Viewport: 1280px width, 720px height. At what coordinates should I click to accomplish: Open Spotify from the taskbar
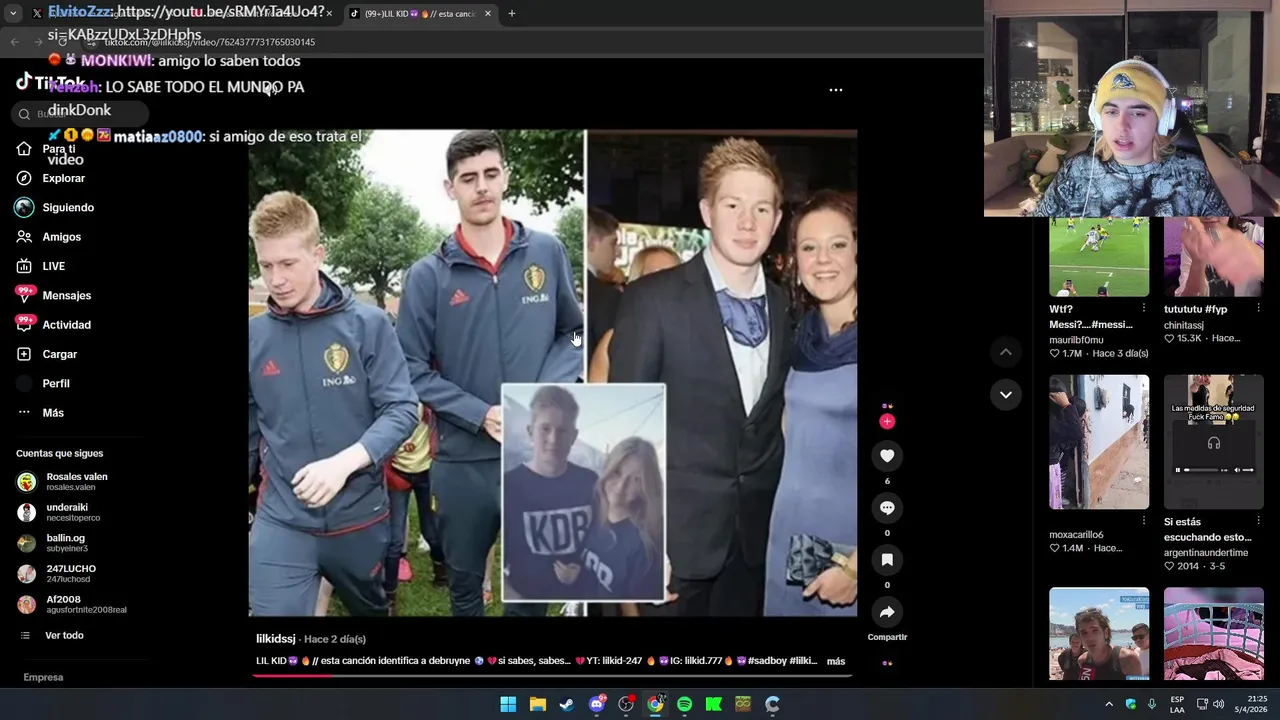click(x=684, y=704)
